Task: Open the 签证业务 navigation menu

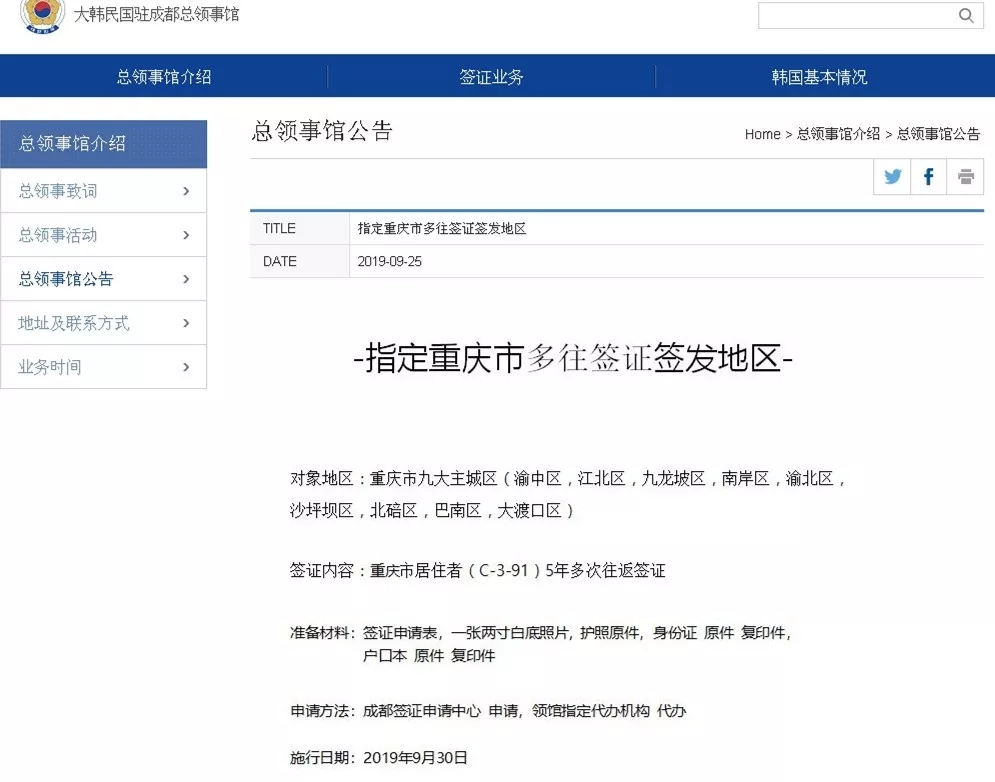Action: (x=491, y=77)
